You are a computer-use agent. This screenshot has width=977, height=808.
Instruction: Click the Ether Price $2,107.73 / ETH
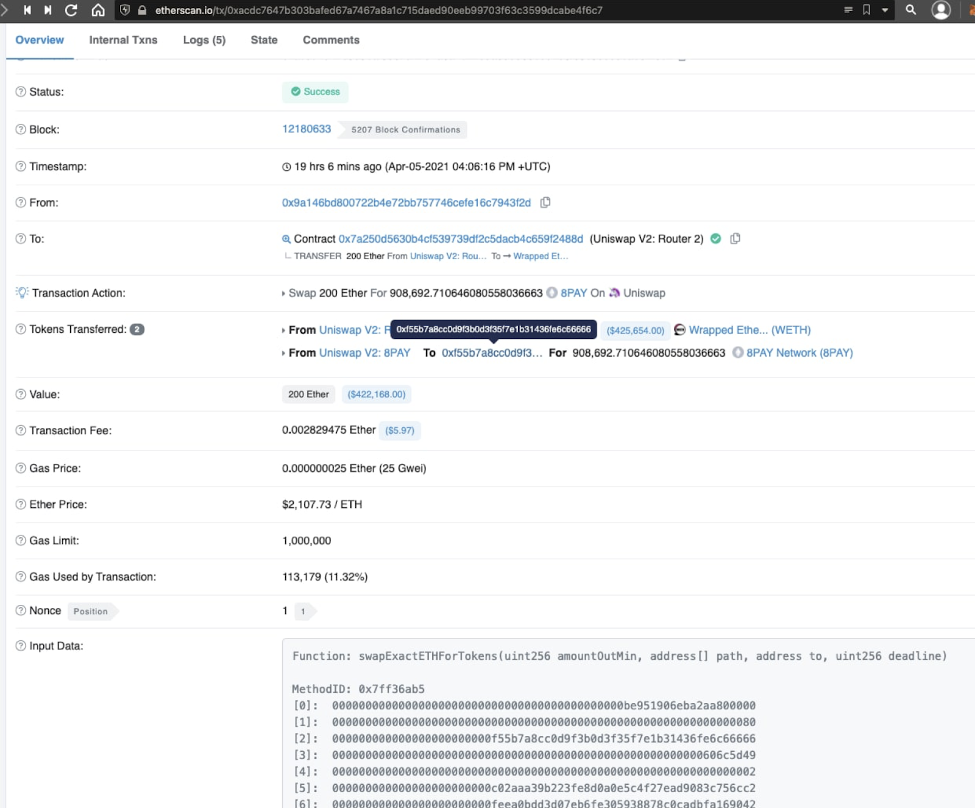(x=322, y=504)
